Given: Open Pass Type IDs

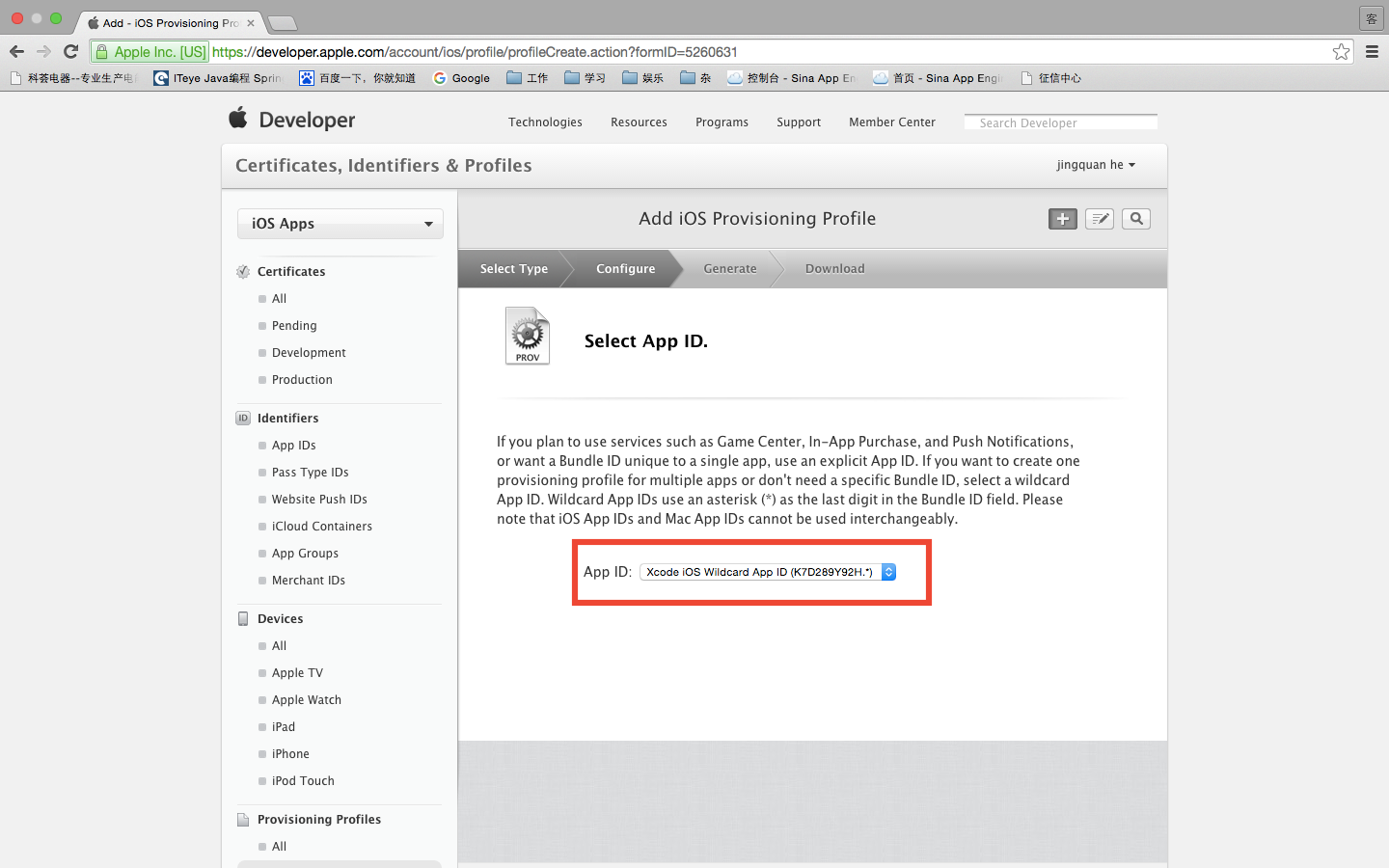Looking at the screenshot, I should tap(311, 473).
